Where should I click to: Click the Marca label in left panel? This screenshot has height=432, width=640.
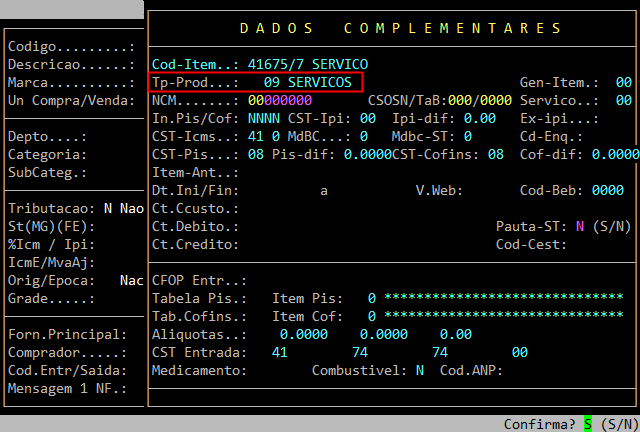coord(71,82)
